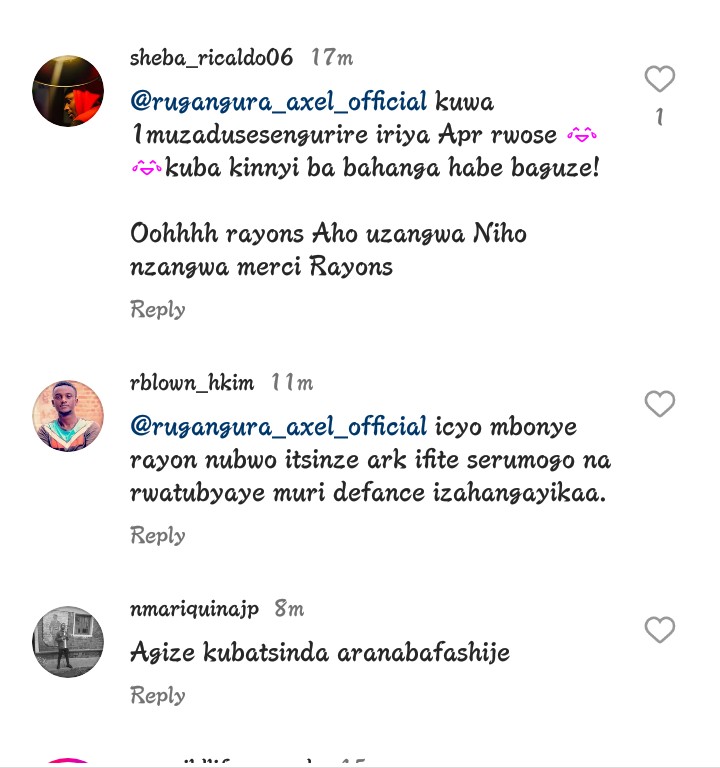View the 1 like count on first comment

(x=660, y=117)
